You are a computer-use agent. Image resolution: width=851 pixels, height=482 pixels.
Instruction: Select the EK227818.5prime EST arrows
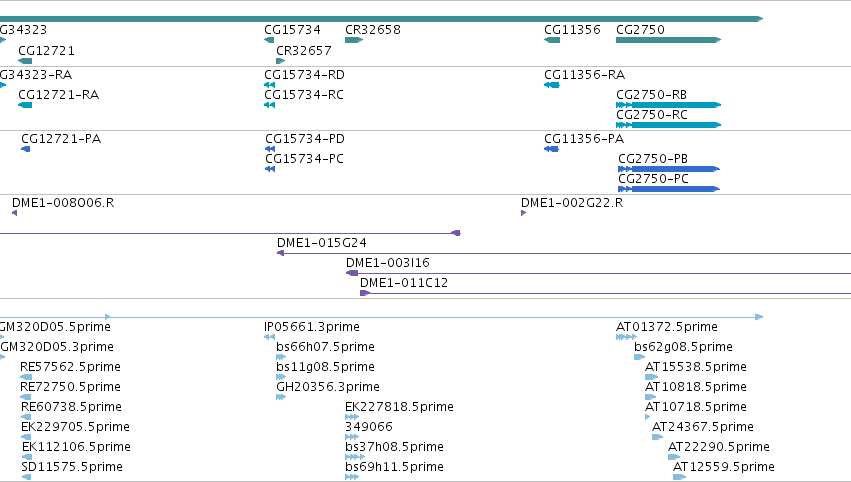pyautogui.click(x=352, y=417)
